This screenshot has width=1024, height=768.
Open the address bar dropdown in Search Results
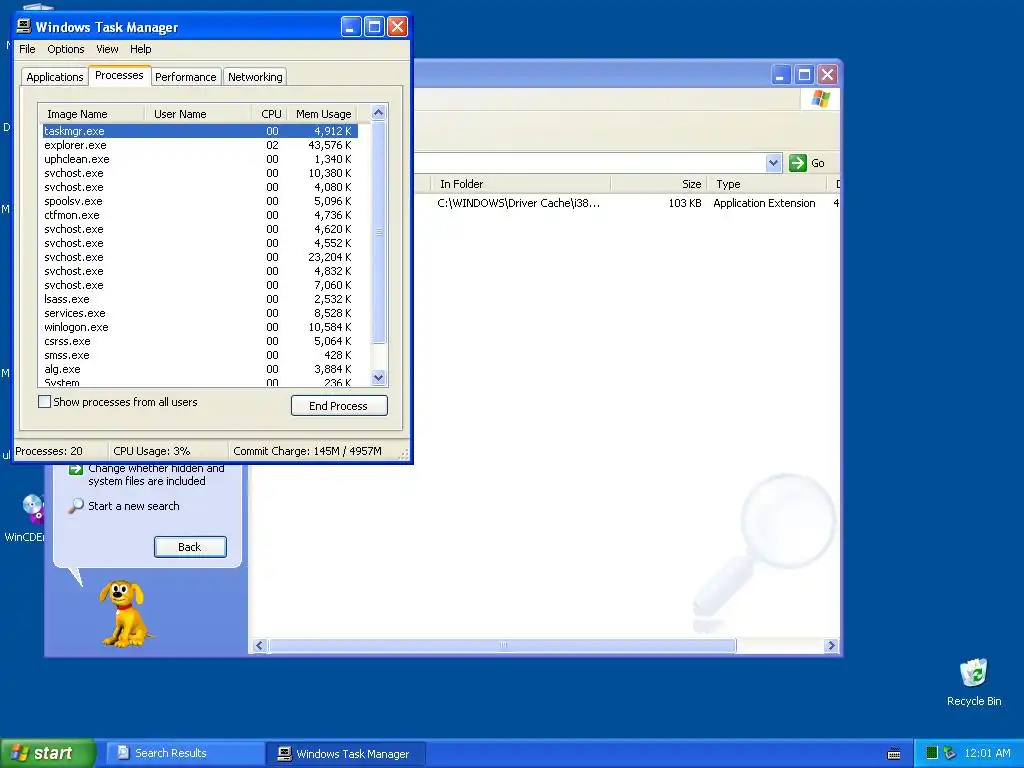coord(773,163)
